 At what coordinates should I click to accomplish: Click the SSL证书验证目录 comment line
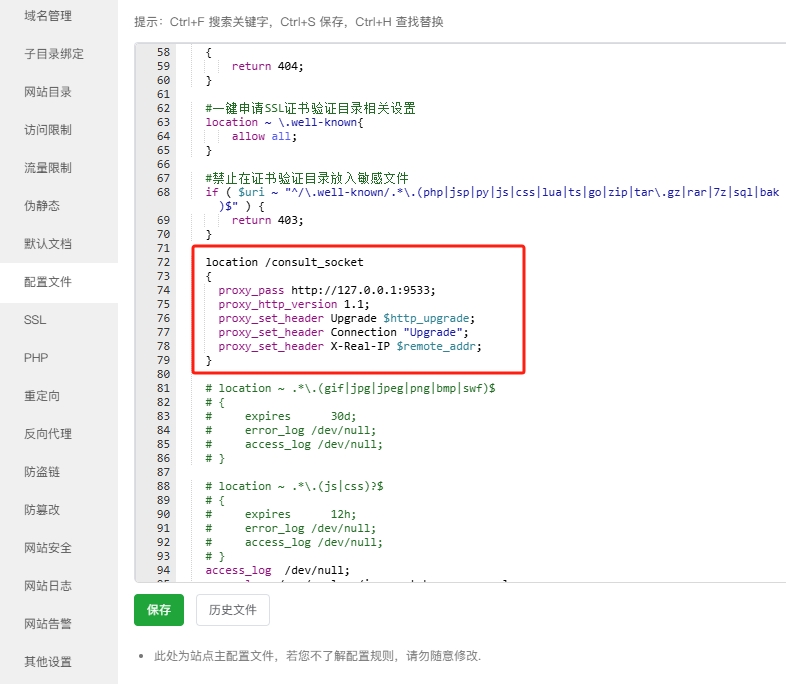[310, 108]
